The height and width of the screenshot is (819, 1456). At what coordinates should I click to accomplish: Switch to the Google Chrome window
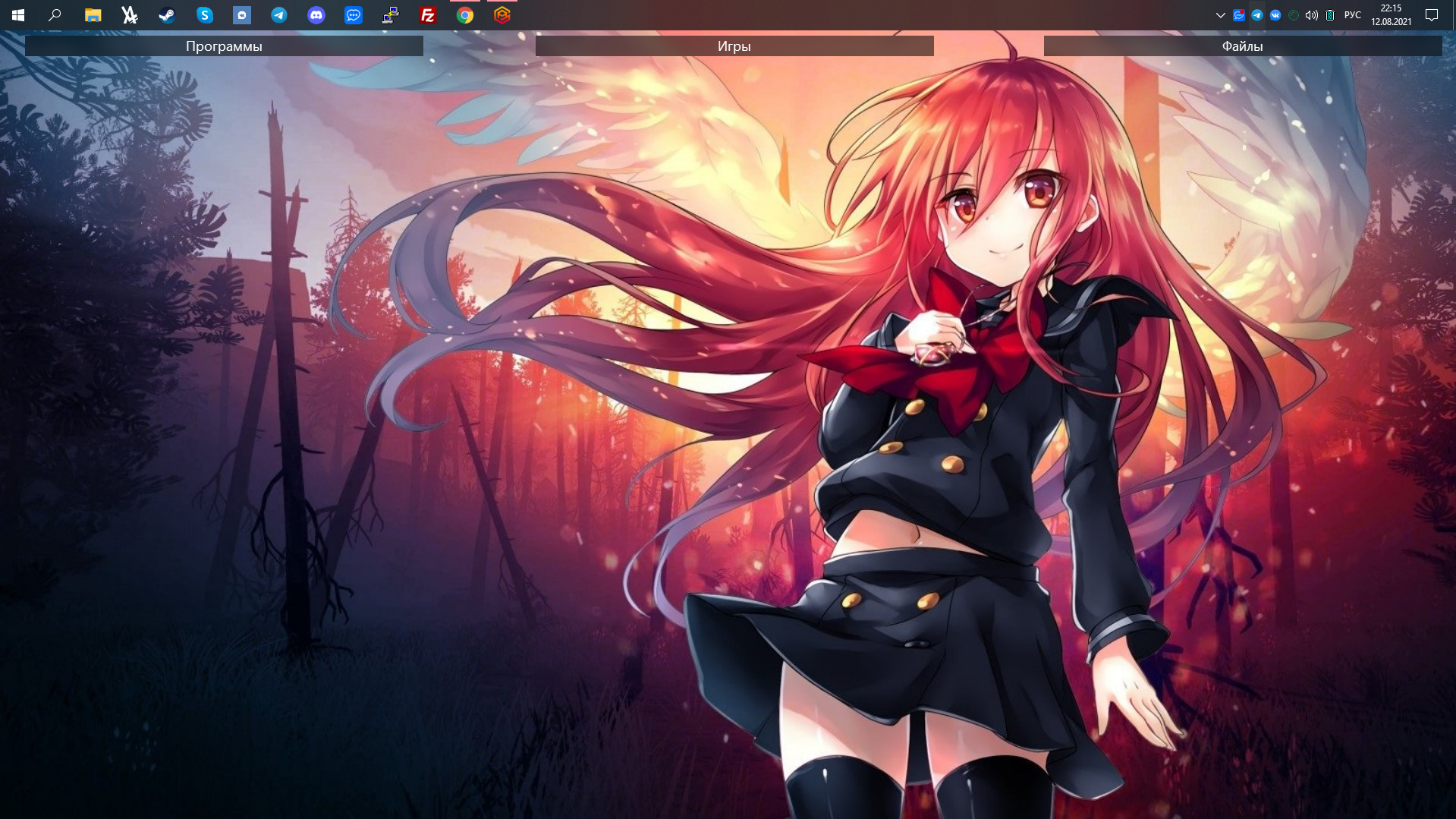click(x=465, y=15)
